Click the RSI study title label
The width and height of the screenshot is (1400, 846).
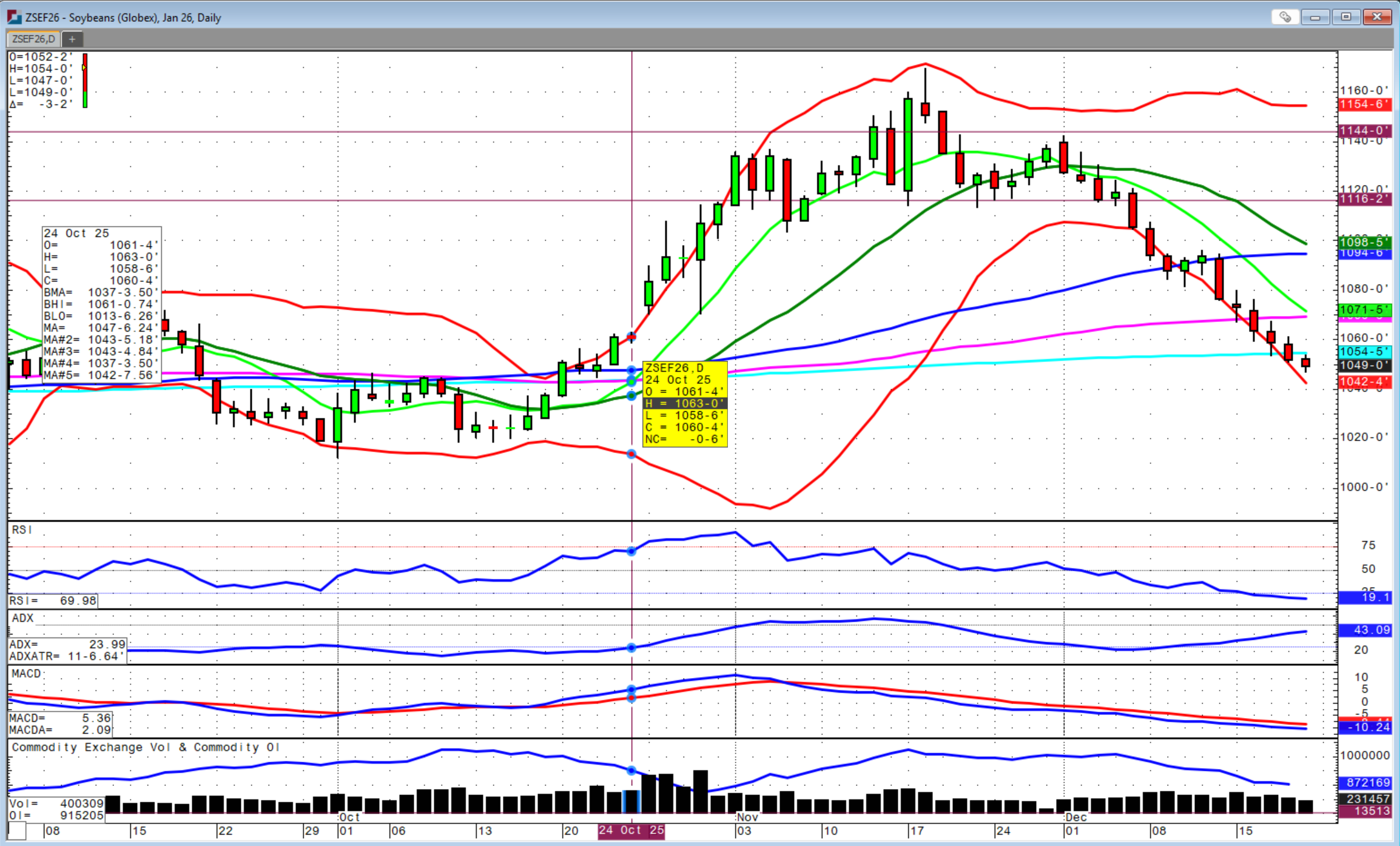(x=22, y=530)
